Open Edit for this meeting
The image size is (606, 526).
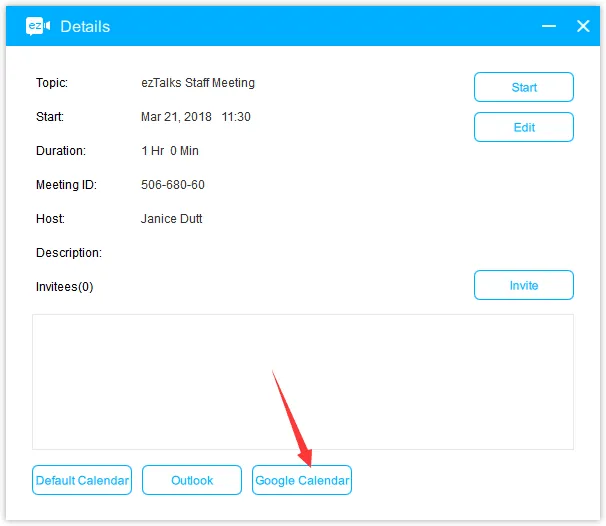pos(524,127)
